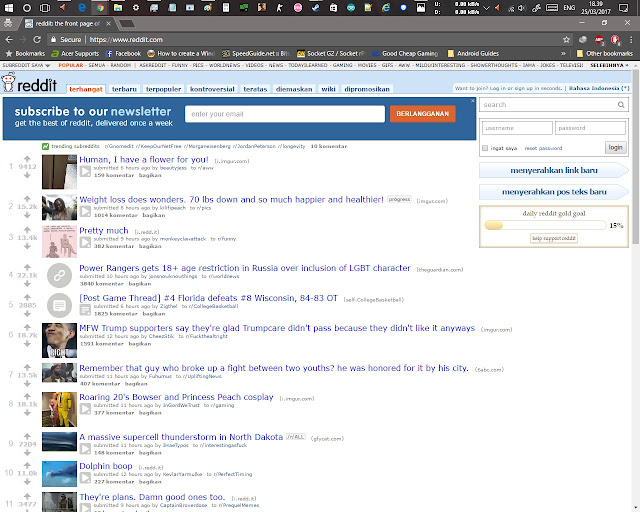Open the teratas tab
This screenshot has width=640, height=512.
(255, 89)
